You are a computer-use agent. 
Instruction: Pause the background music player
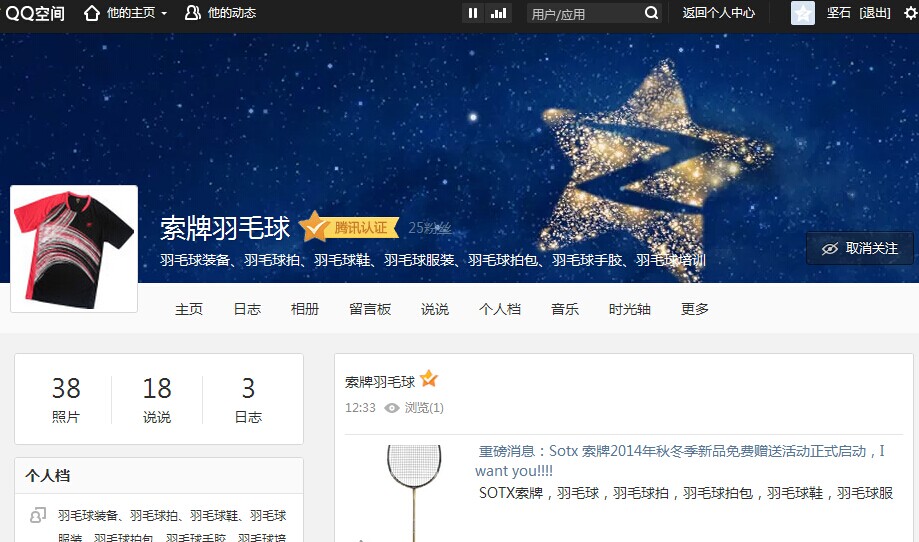coord(473,13)
